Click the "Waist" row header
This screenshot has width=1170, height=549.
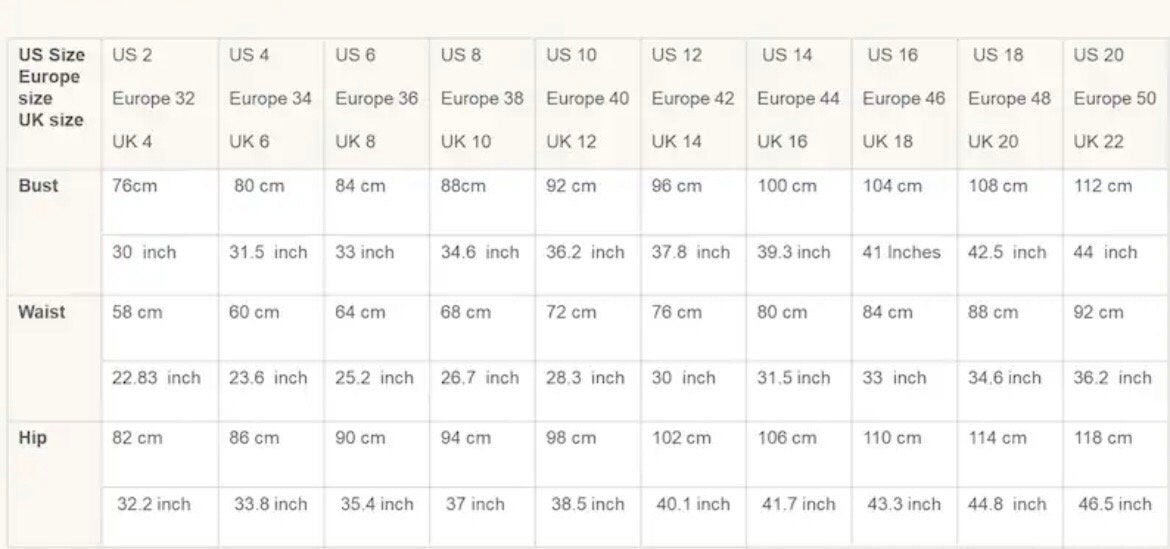tap(41, 312)
